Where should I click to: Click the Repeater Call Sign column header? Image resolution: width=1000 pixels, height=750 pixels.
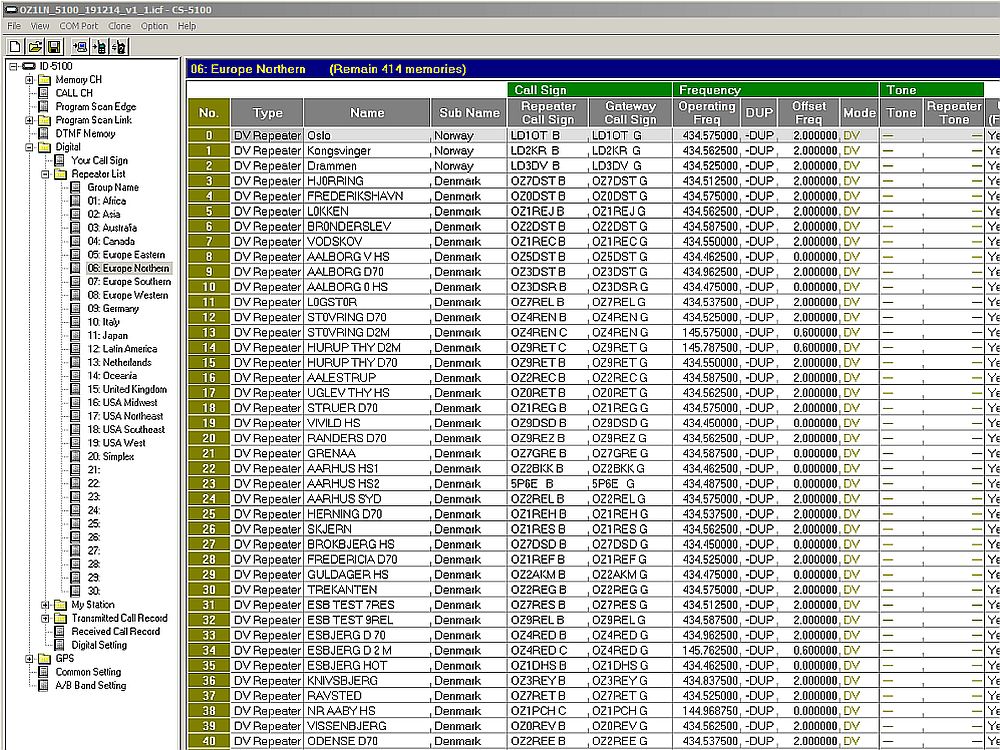point(548,112)
